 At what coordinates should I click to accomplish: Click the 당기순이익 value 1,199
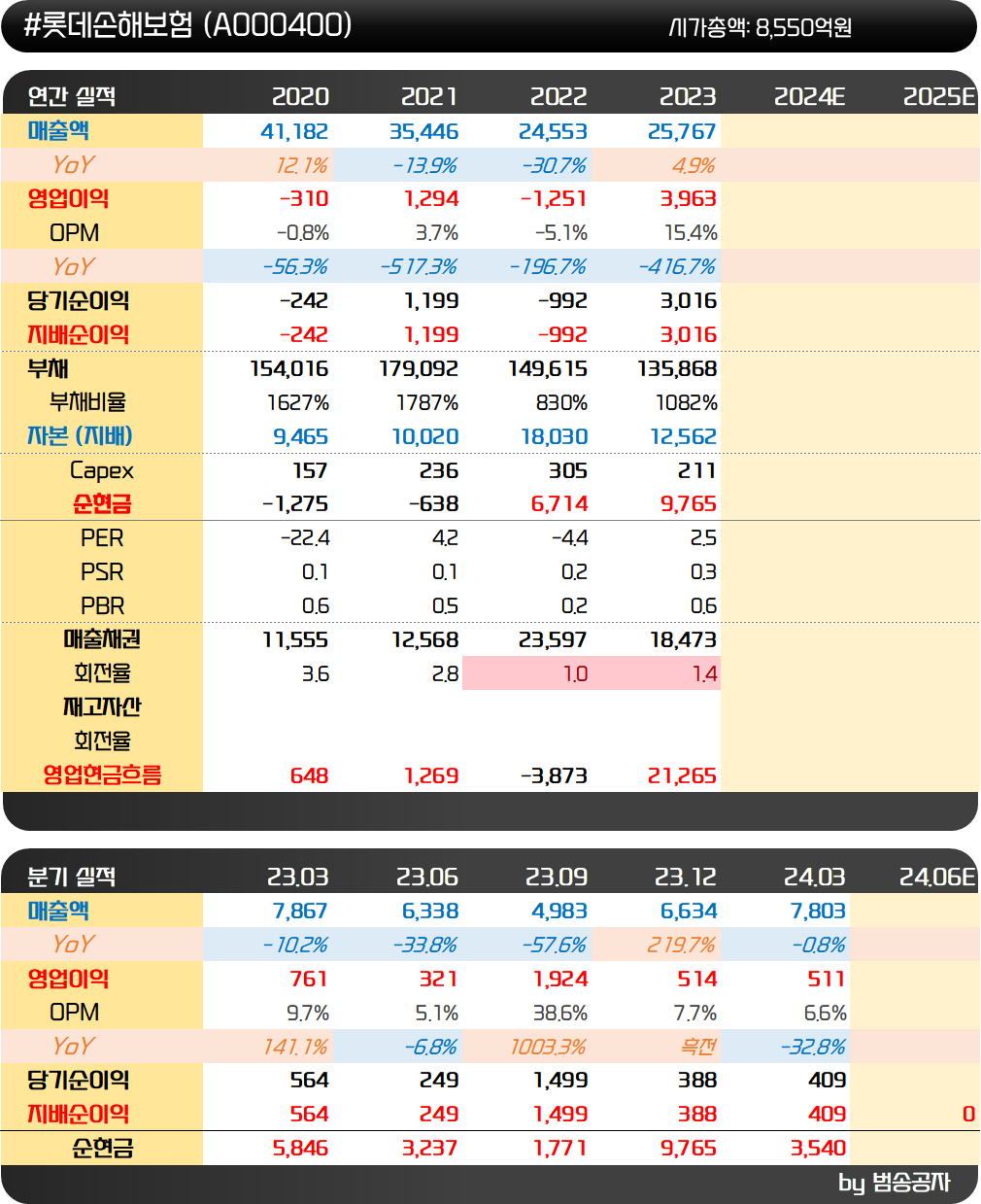pyautogui.click(x=430, y=300)
